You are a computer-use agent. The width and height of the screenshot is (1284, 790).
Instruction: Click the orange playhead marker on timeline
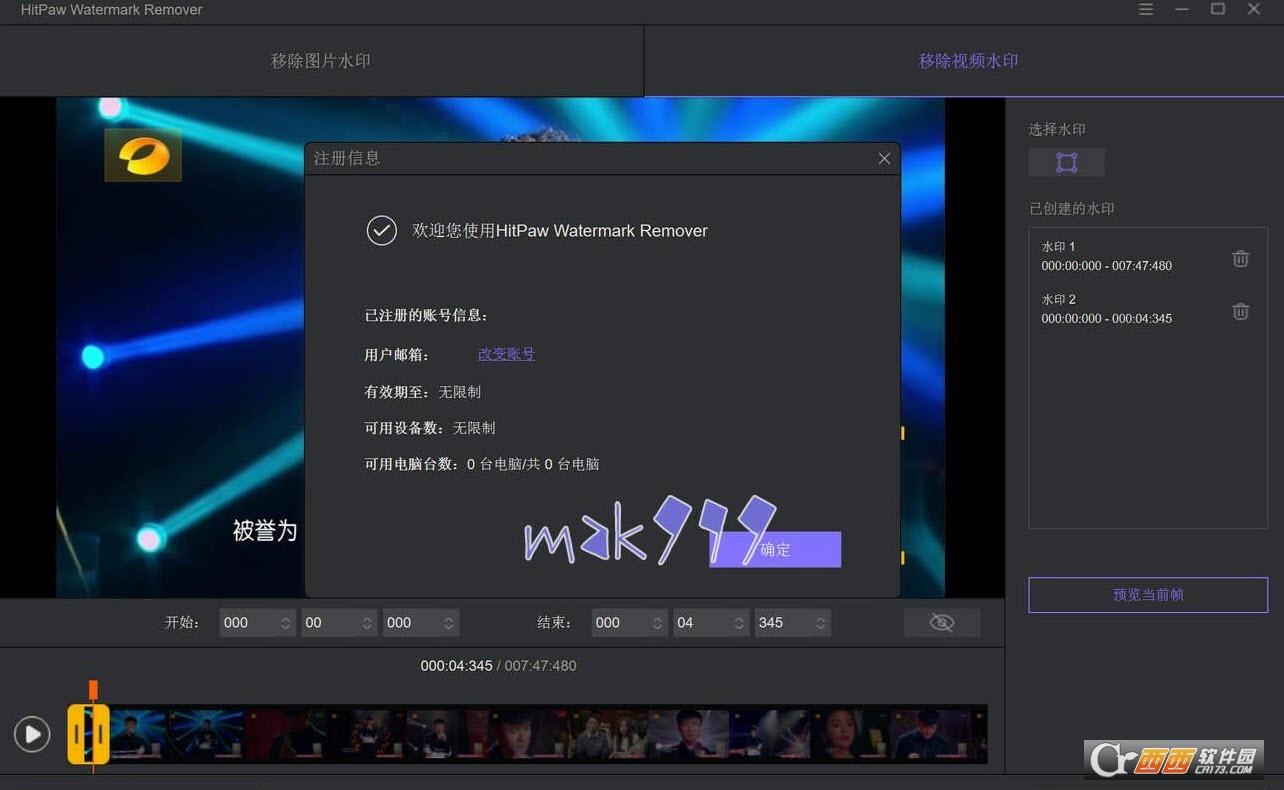tap(93, 690)
